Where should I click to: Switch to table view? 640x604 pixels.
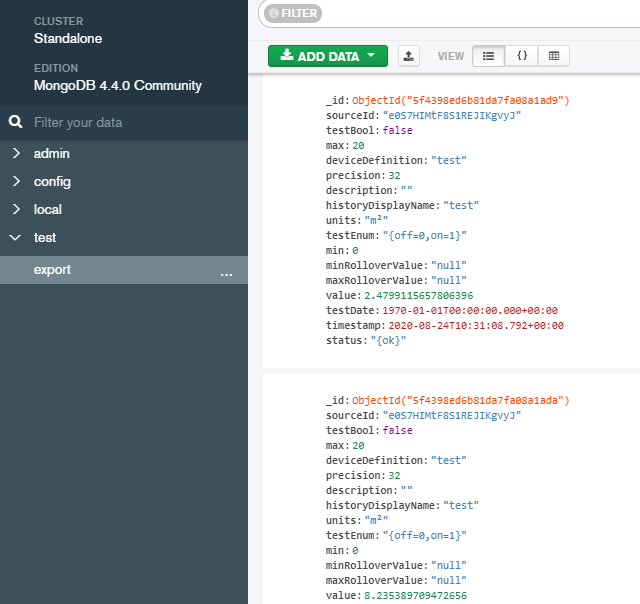tap(554, 56)
